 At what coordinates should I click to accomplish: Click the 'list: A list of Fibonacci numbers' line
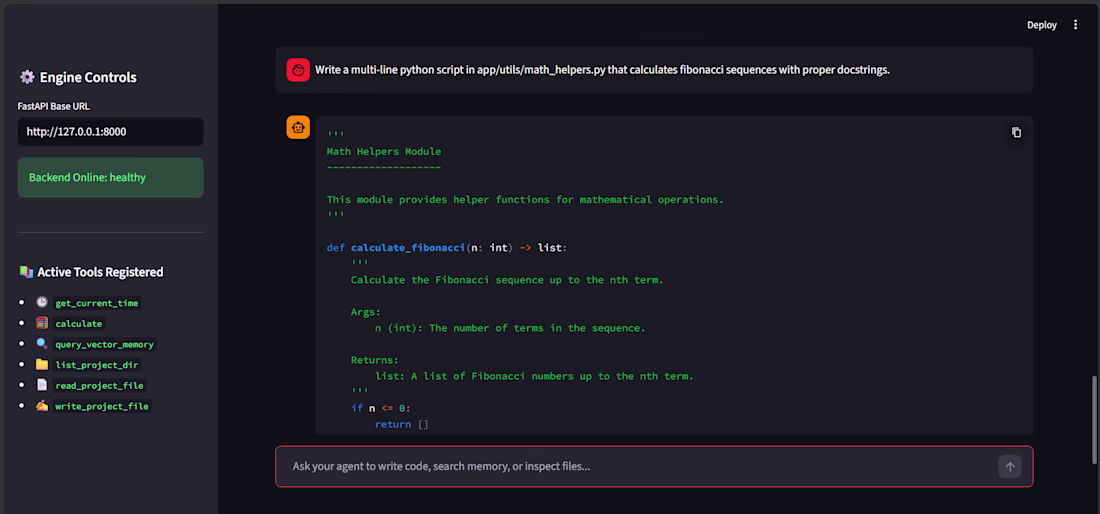tap(534, 377)
